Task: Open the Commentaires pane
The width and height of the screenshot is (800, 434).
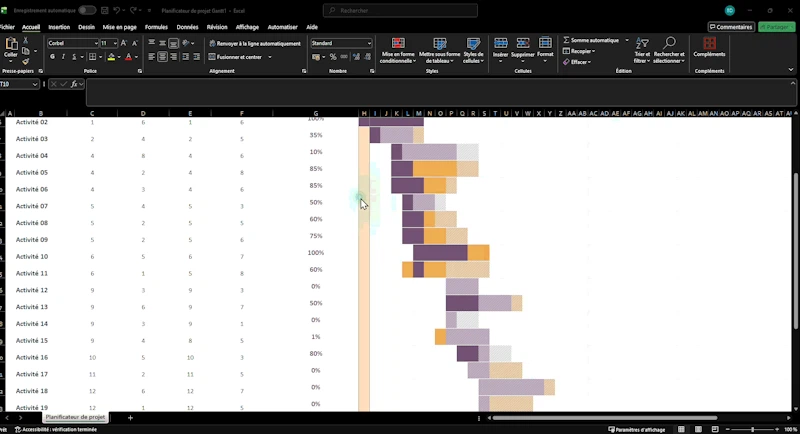Action: coord(731,27)
